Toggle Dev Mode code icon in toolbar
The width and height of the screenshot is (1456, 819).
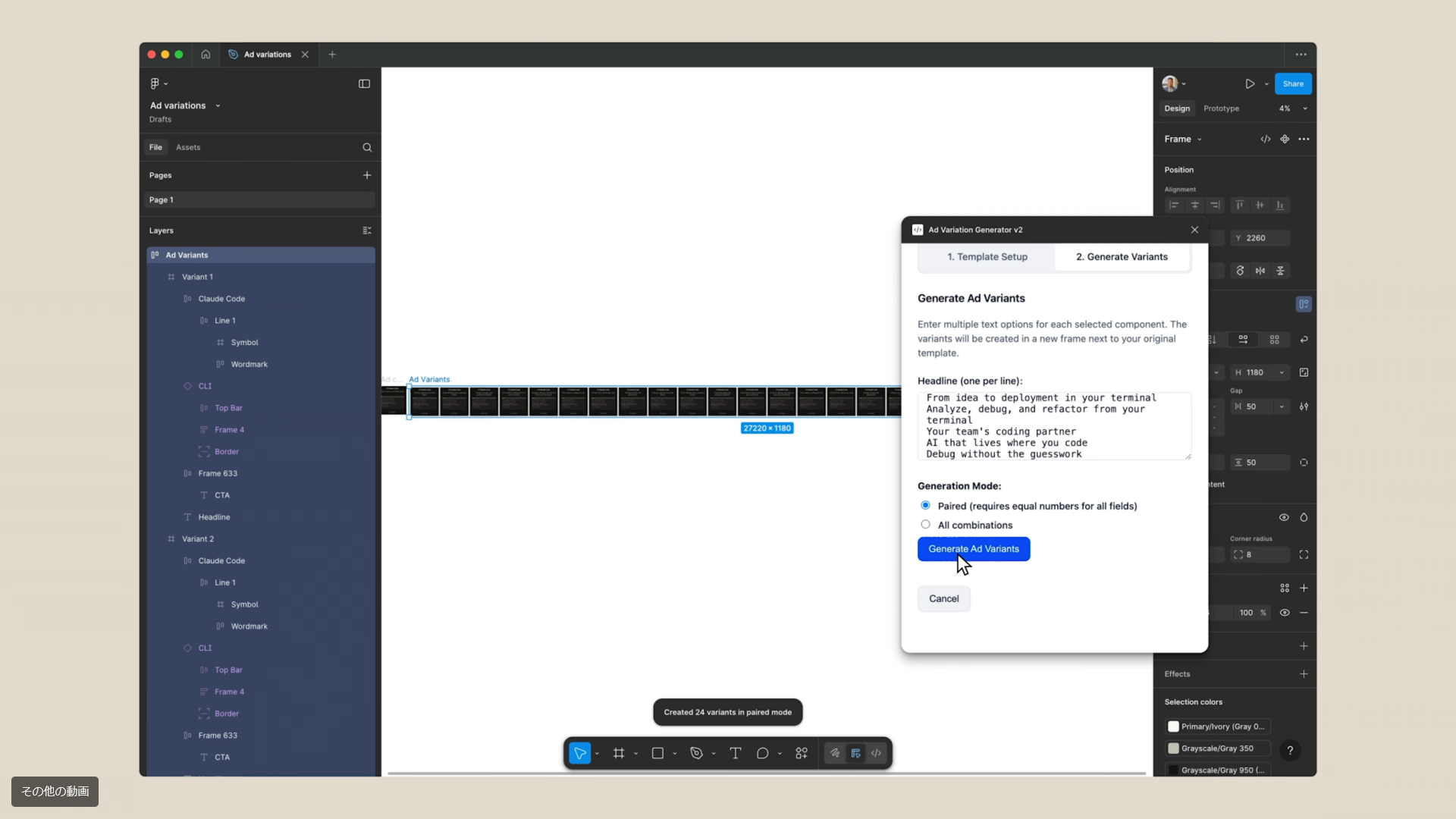click(876, 753)
